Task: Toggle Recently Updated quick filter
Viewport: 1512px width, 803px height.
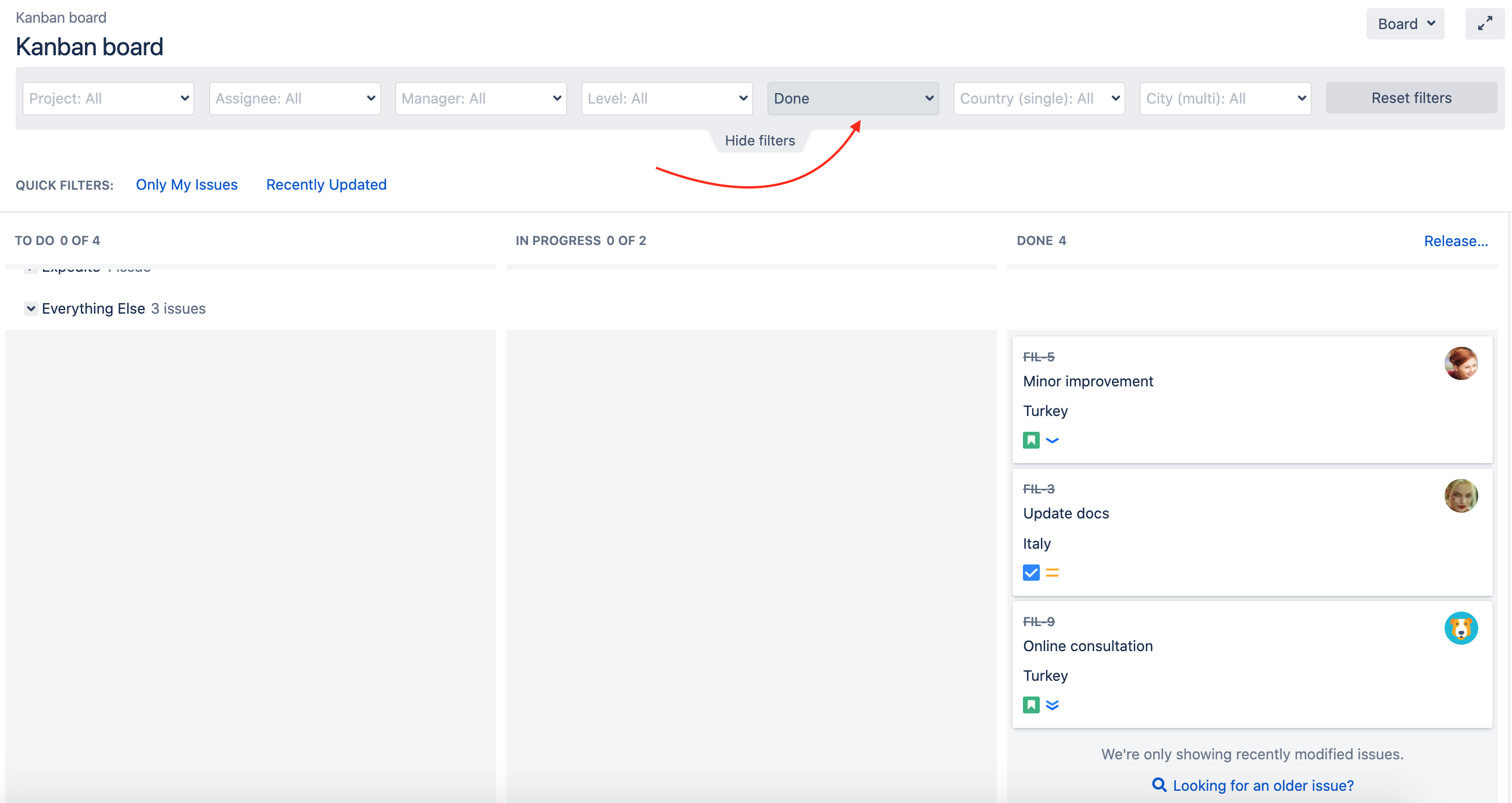Action: 326,184
